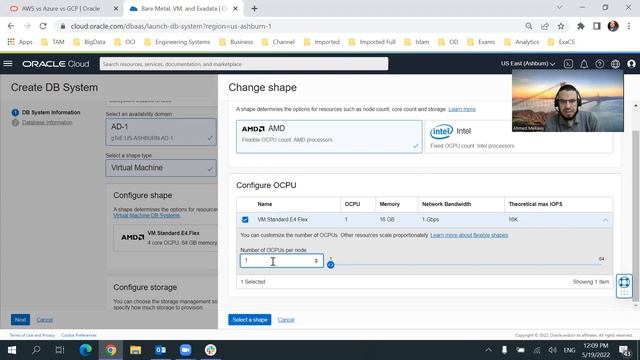The image size is (640, 360).
Task: Open Windows Start menu
Action: [12, 350]
